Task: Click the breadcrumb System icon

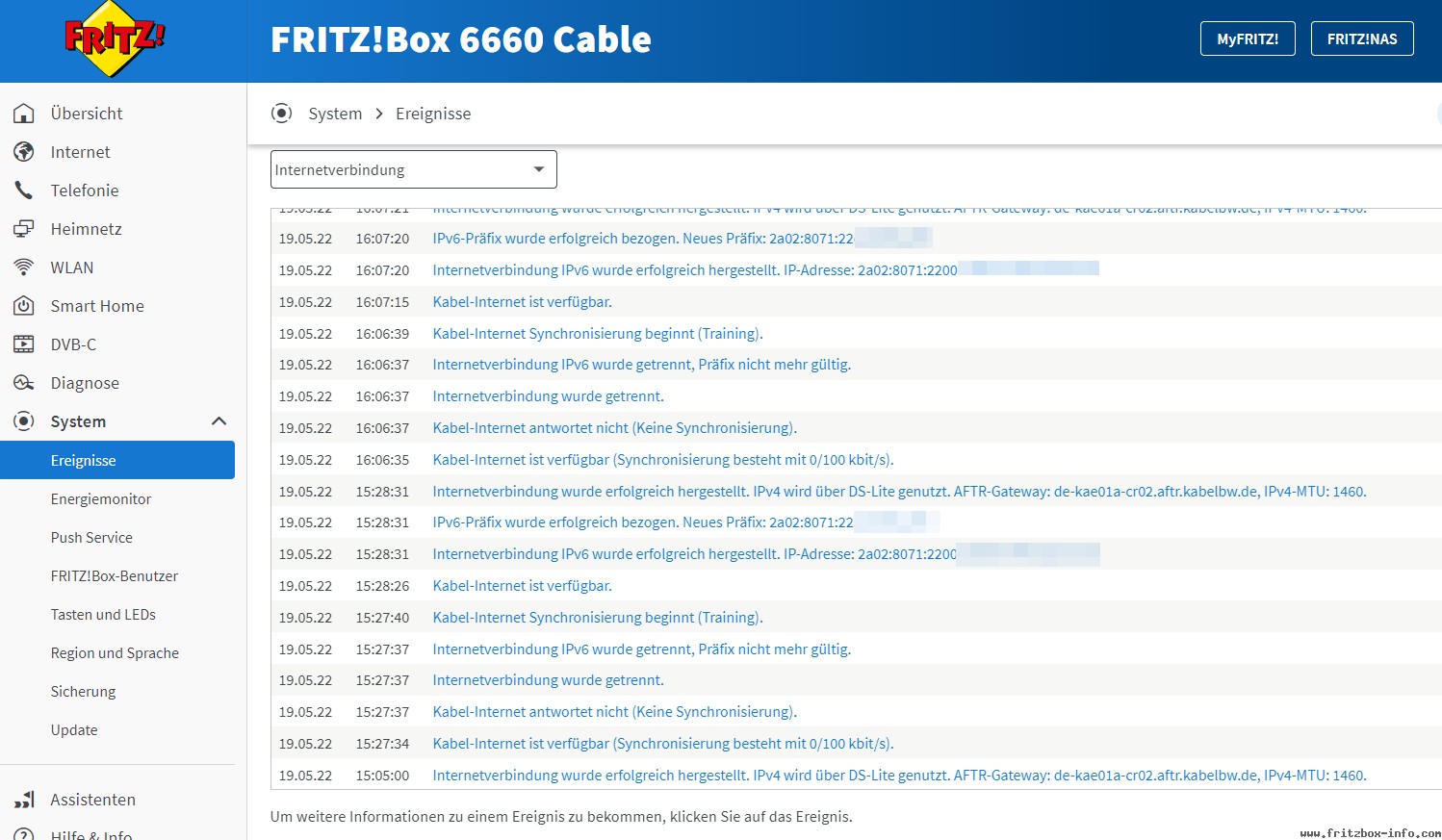Action: tap(281, 114)
